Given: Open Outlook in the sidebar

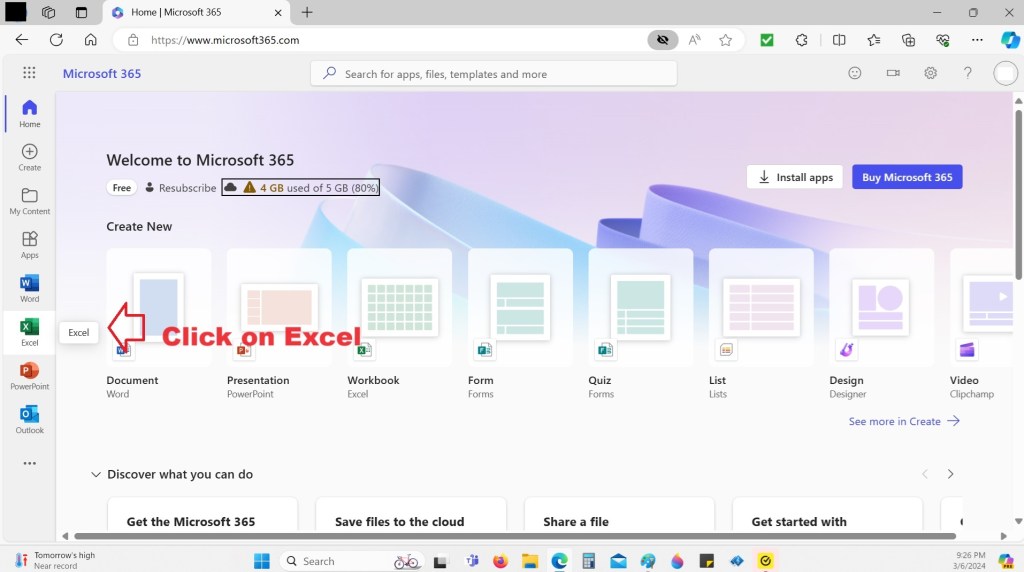Looking at the screenshot, I should pyautogui.click(x=29, y=419).
